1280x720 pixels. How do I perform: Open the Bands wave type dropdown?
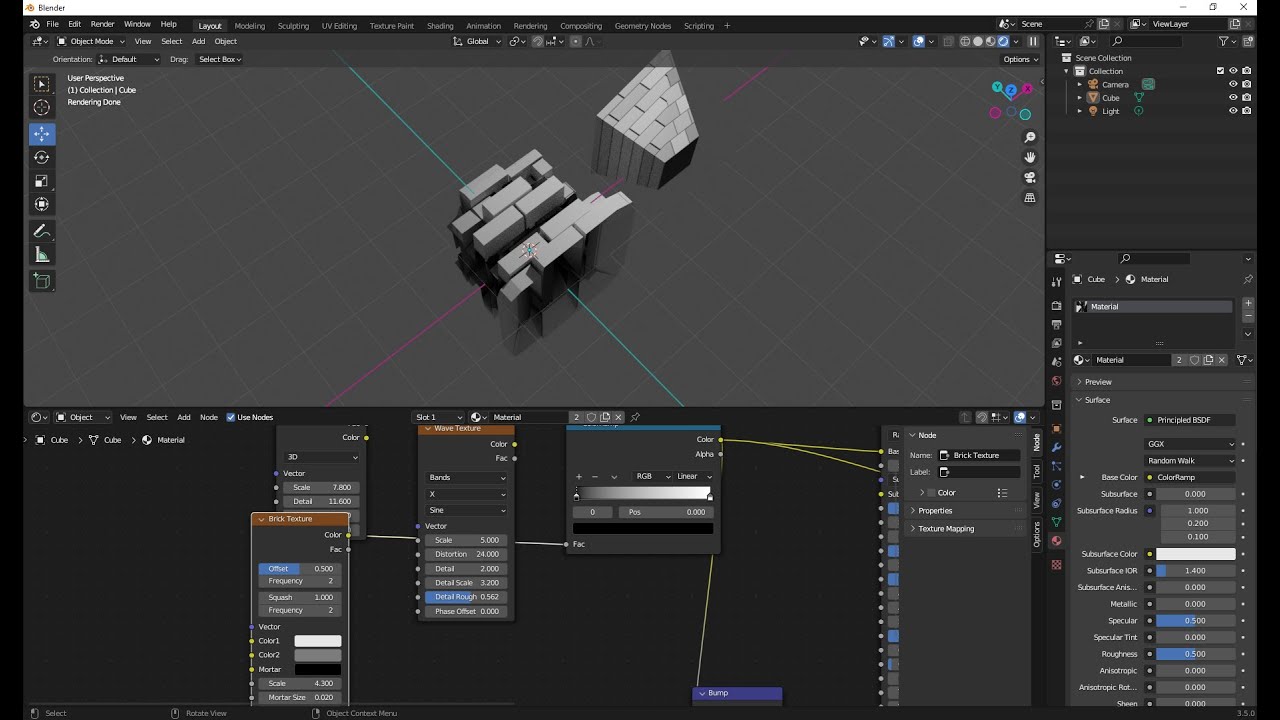click(x=467, y=478)
